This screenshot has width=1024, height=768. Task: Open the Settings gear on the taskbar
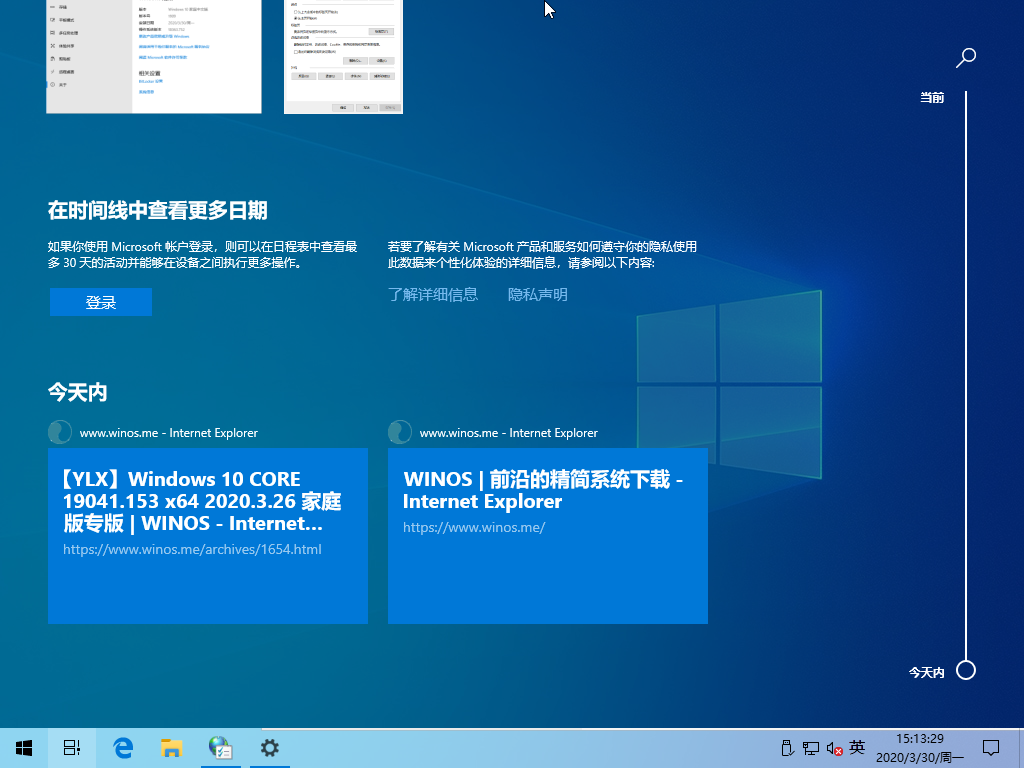coord(270,748)
